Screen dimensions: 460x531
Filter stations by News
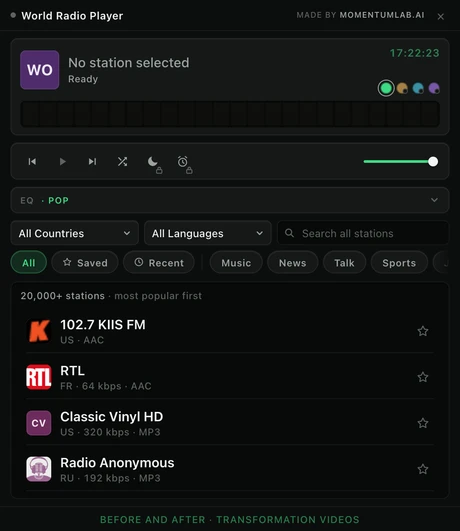(x=293, y=262)
